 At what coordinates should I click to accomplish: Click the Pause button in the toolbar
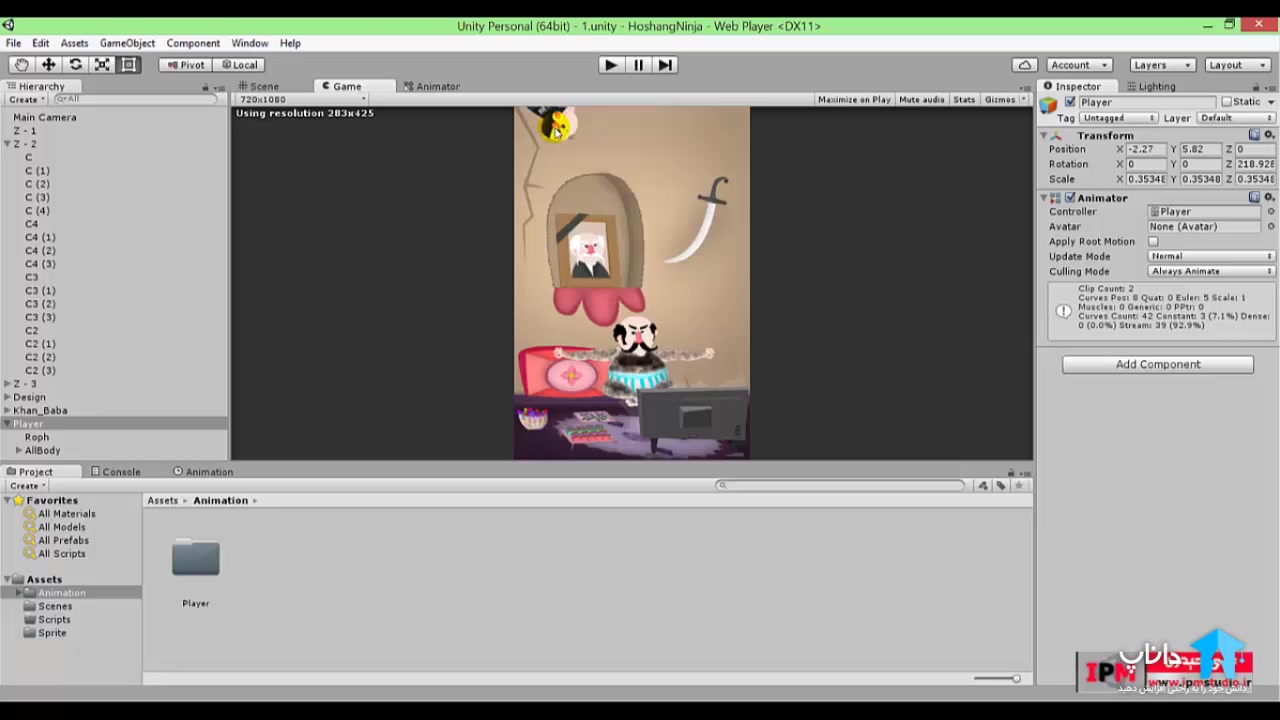point(638,65)
